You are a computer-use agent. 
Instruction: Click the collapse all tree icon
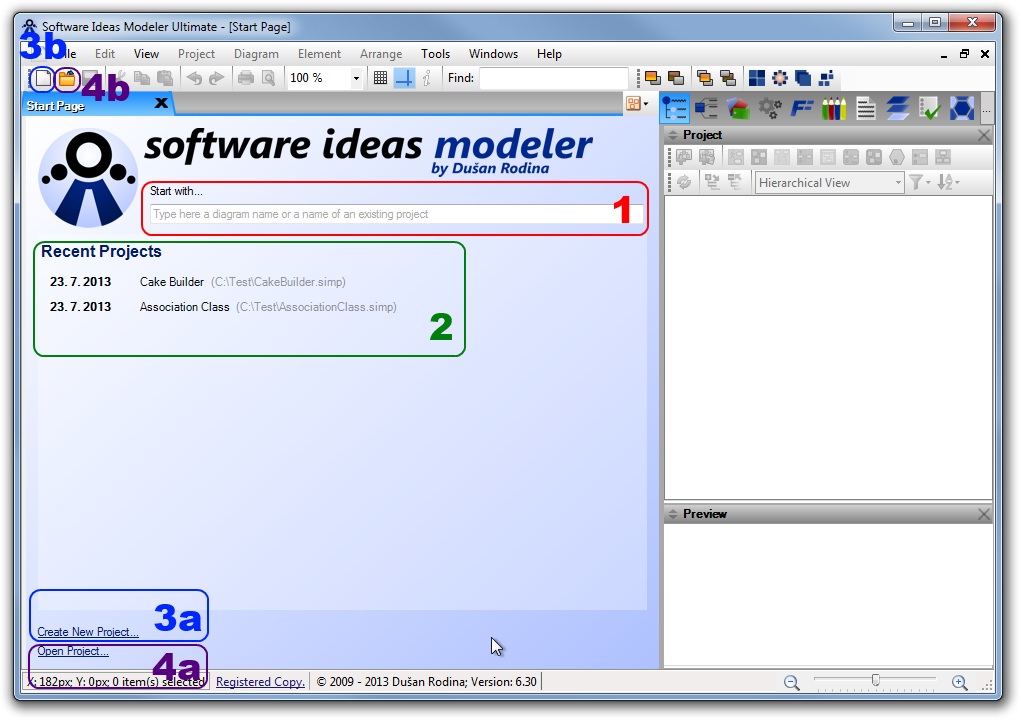(734, 182)
